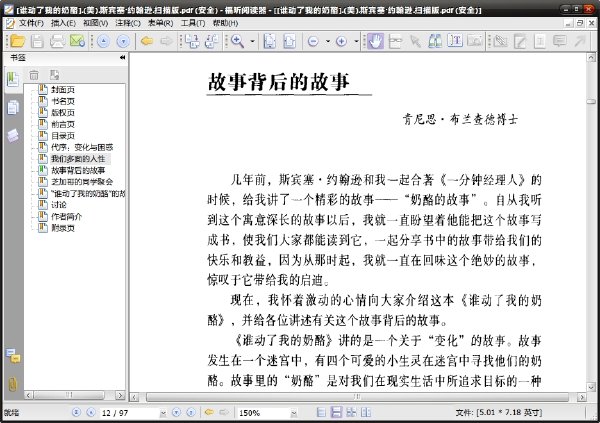Select the Hand tool

click(x=375, y=41)
